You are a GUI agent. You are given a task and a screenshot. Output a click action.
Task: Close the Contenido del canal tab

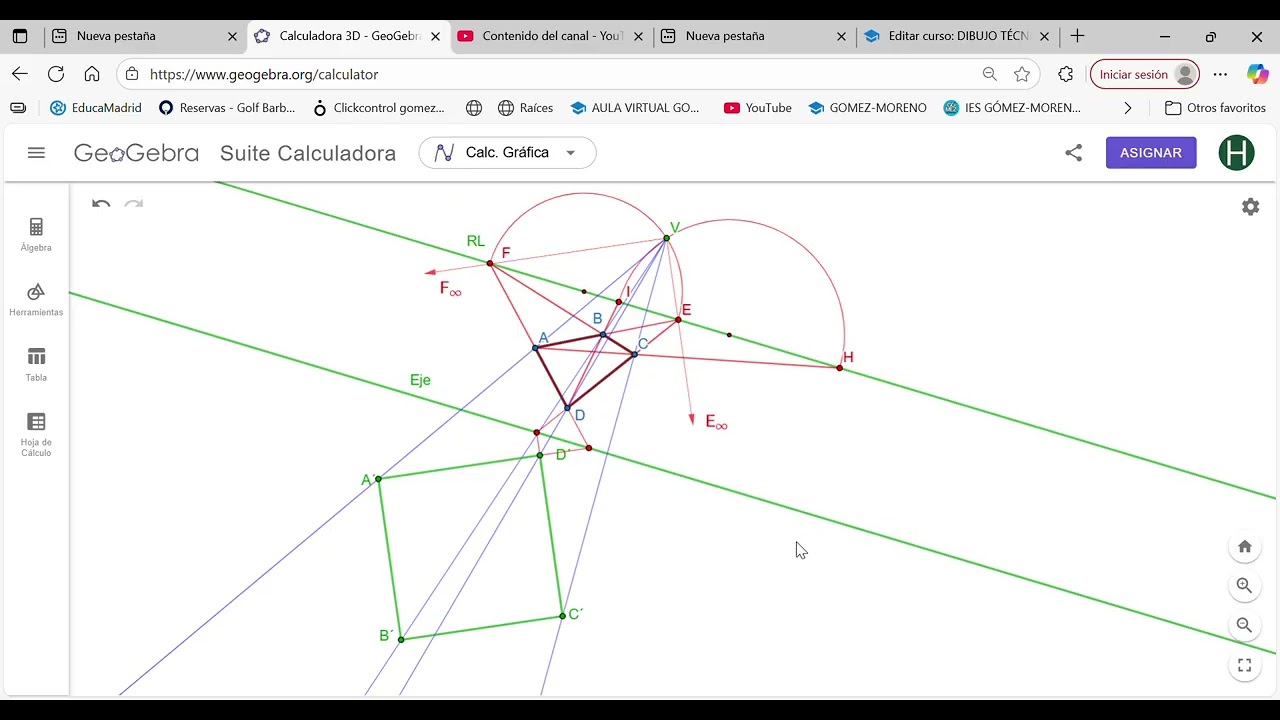coord(638,36)
